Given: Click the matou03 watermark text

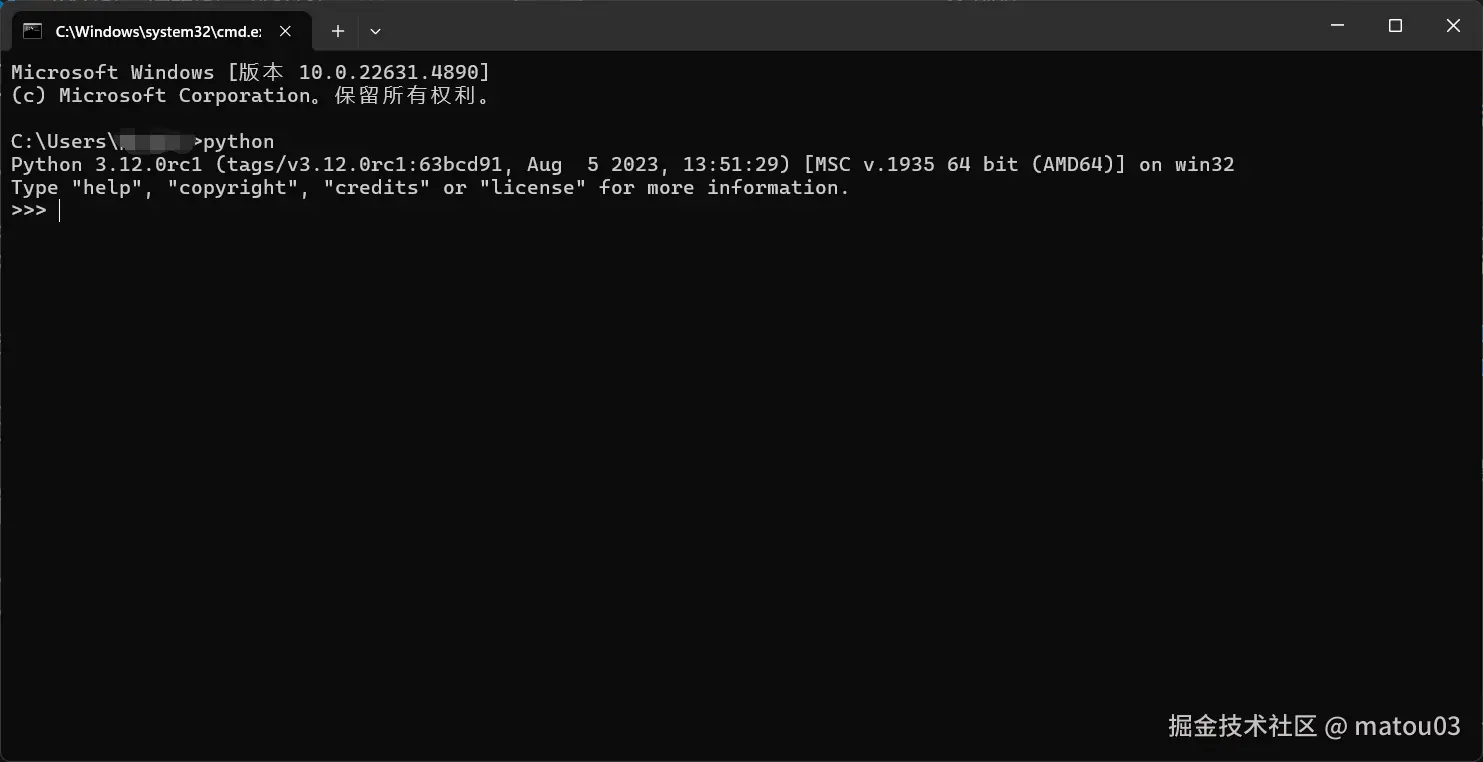Looking at the screenshot, I should coord(1407,726).
